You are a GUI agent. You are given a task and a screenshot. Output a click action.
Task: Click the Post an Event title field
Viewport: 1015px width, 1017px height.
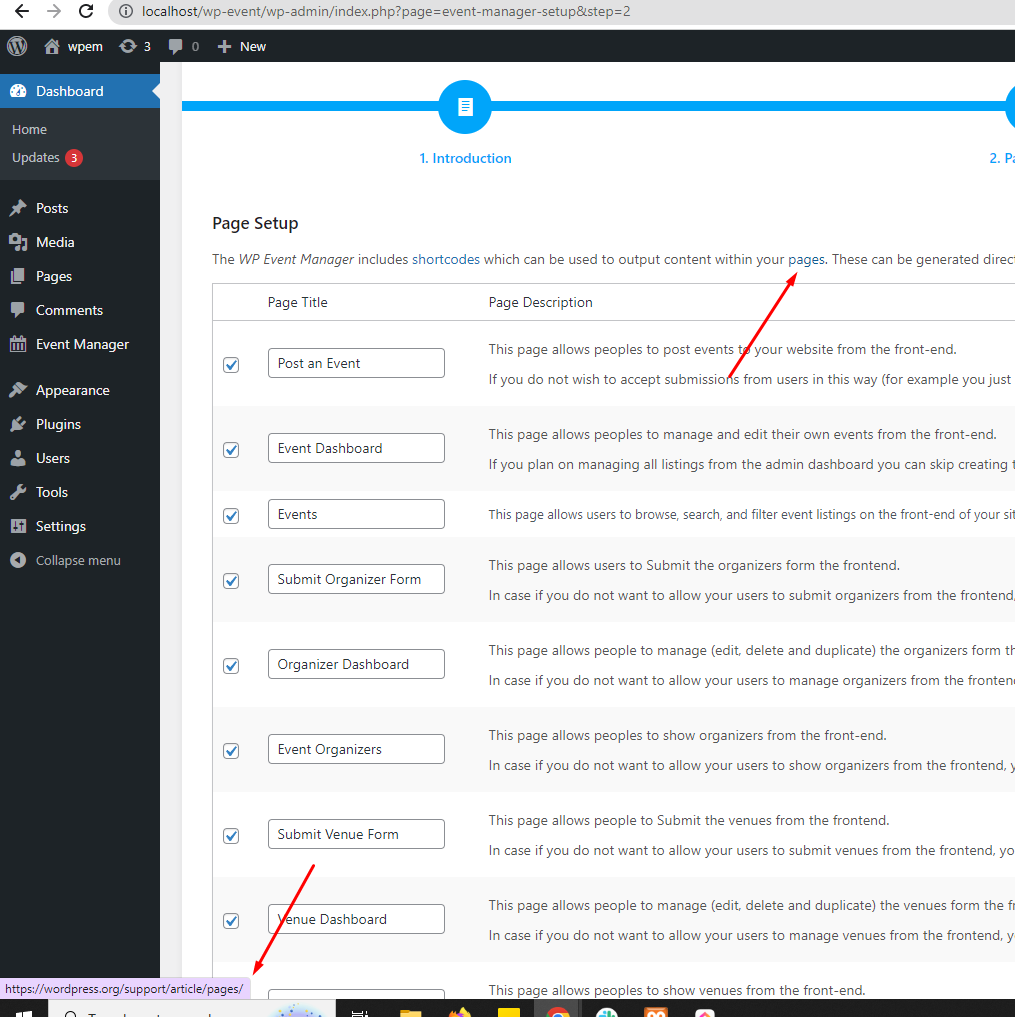[x=356, y=363]
